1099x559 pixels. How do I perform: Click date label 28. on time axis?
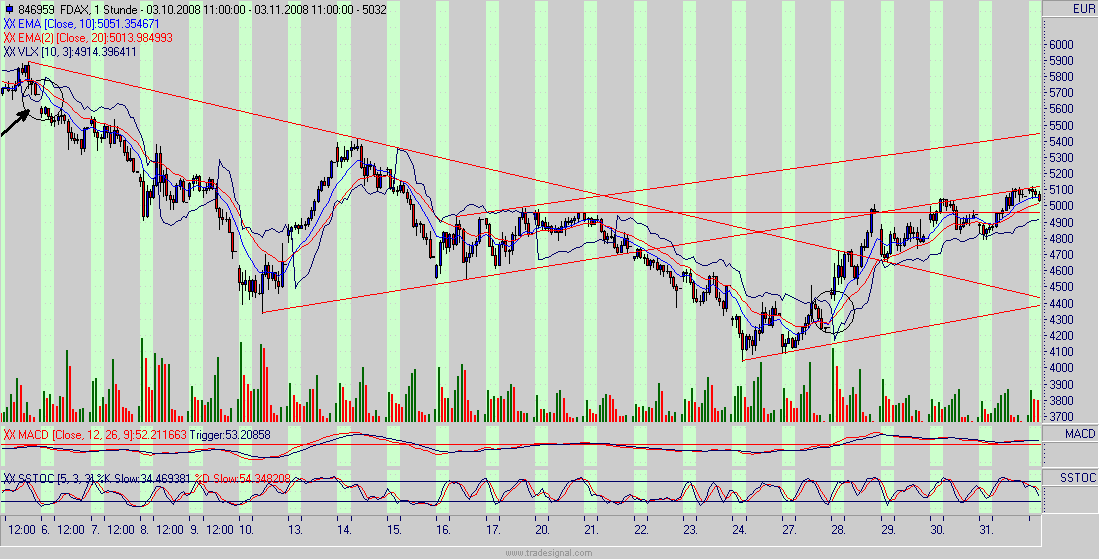(x=839, y=530)
